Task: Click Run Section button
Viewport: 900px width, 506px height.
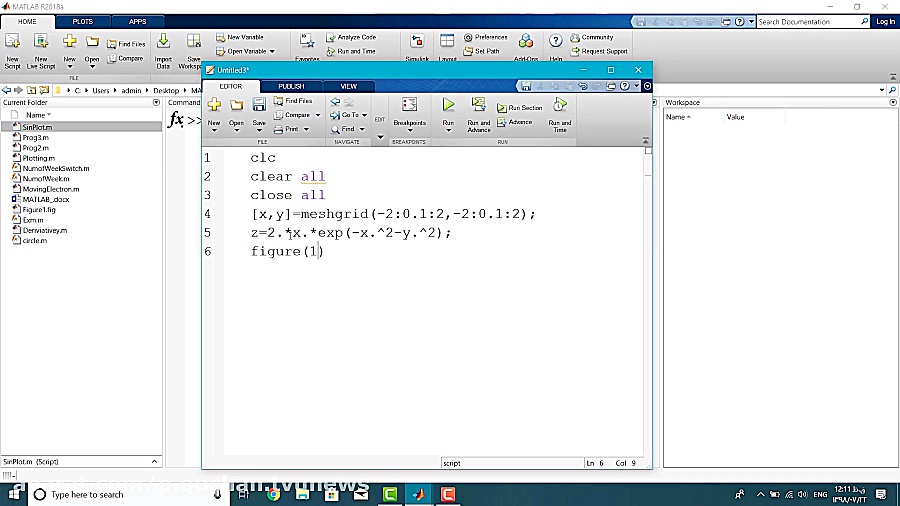Action: (x=519, y=108)
